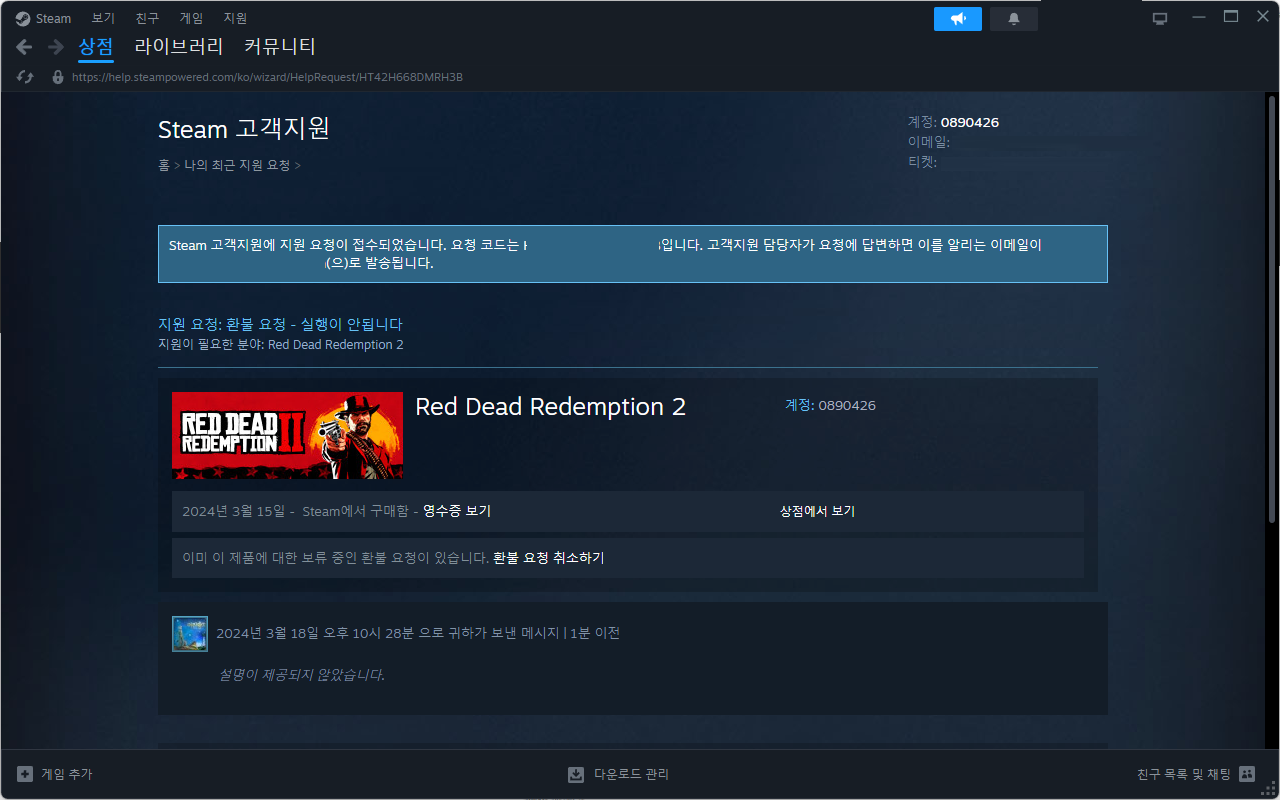This screenshot has height=800, width=1280.
Task: Switch to the 라이브러리 tab
Action: (179, 47)
